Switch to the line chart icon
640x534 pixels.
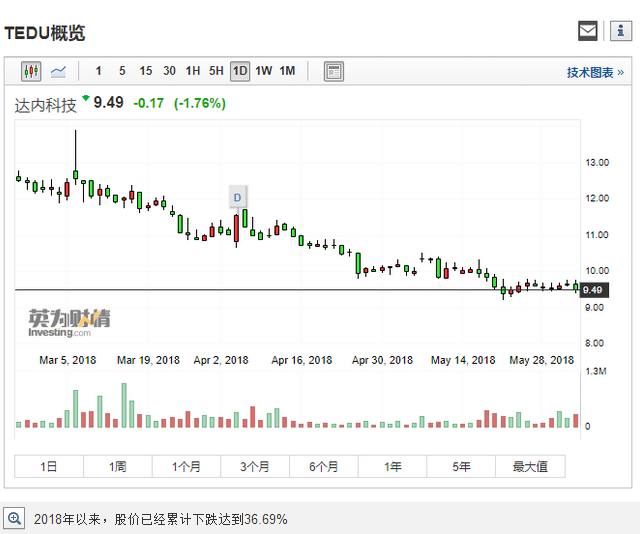[58, 72]
